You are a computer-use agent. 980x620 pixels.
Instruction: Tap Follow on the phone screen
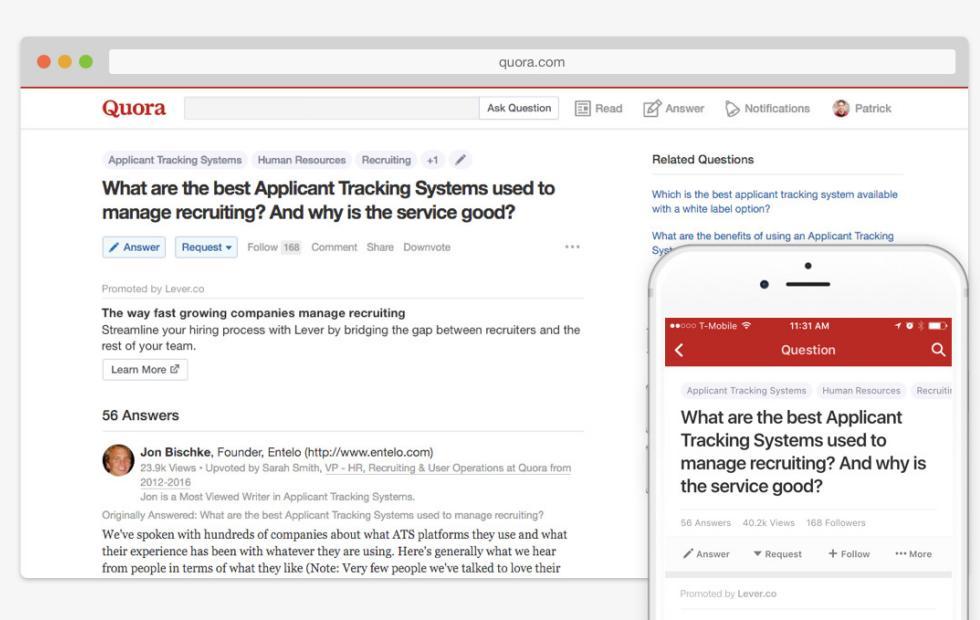pyautogui.click(x=849, y=554)
